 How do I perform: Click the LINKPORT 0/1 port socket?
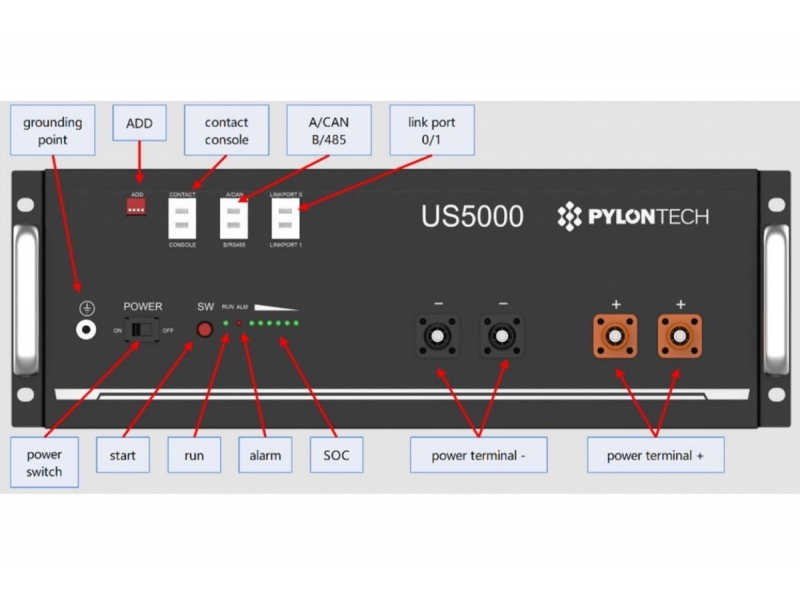click(286, 217)
